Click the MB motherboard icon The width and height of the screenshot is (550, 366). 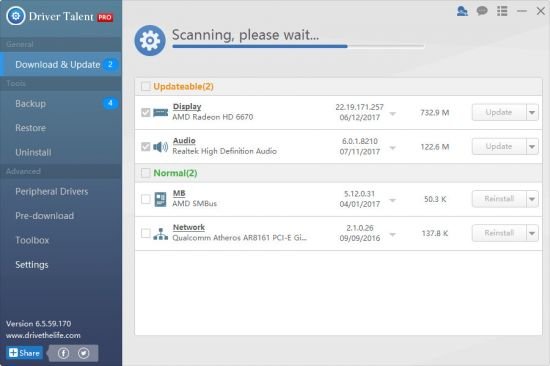161,199
